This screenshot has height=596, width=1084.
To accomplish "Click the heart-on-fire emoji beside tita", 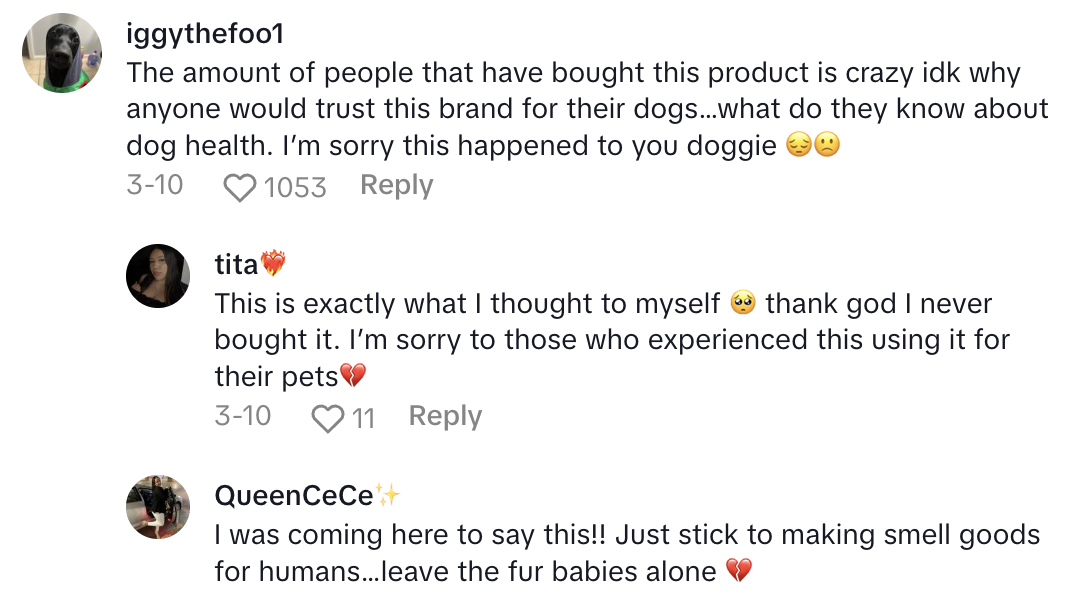I will [273, 264].
